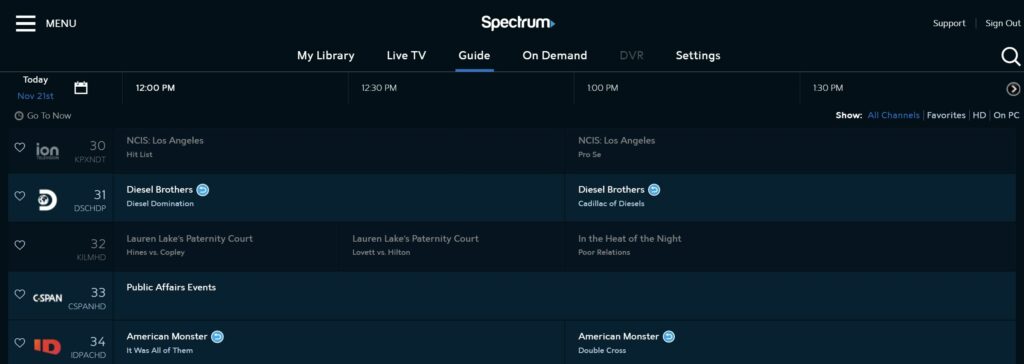
Task: Open American Monster It Was All of Them
Action: pos(339,342)
